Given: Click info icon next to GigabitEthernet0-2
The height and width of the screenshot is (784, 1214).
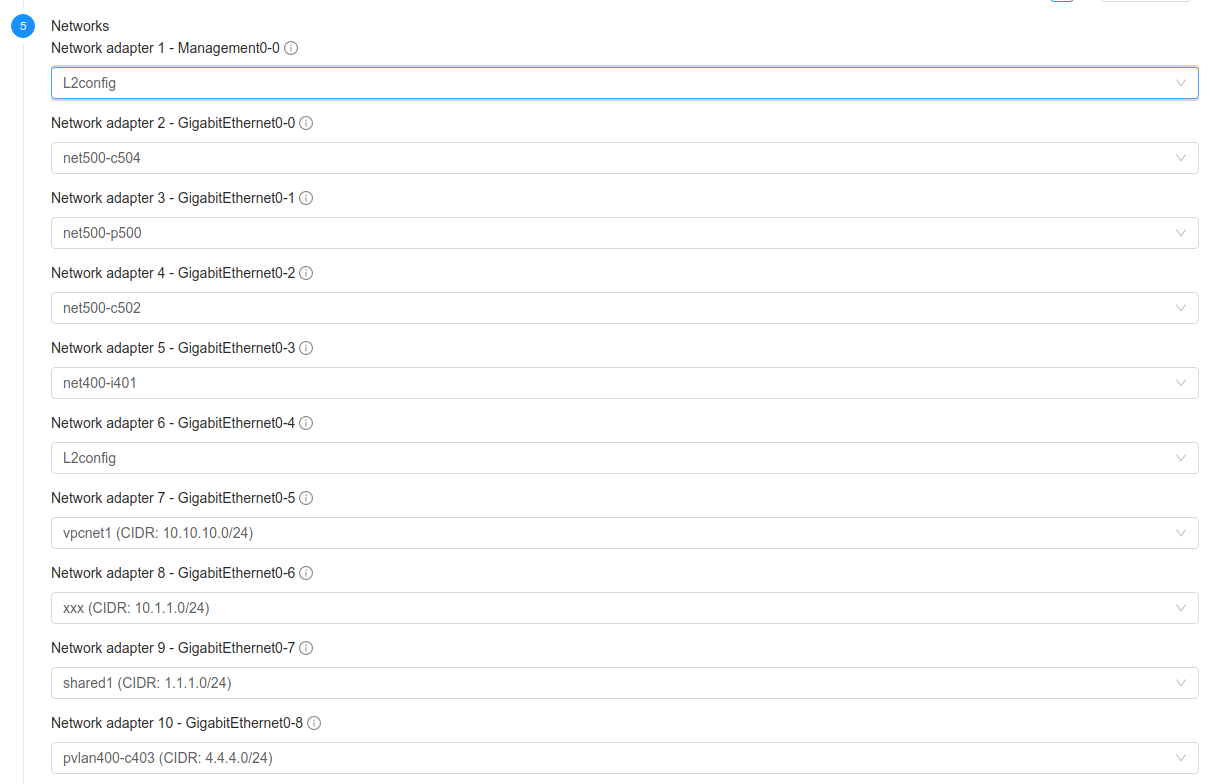Looking at the screenshot, I should pyautogui.click(x=306, y=272).
